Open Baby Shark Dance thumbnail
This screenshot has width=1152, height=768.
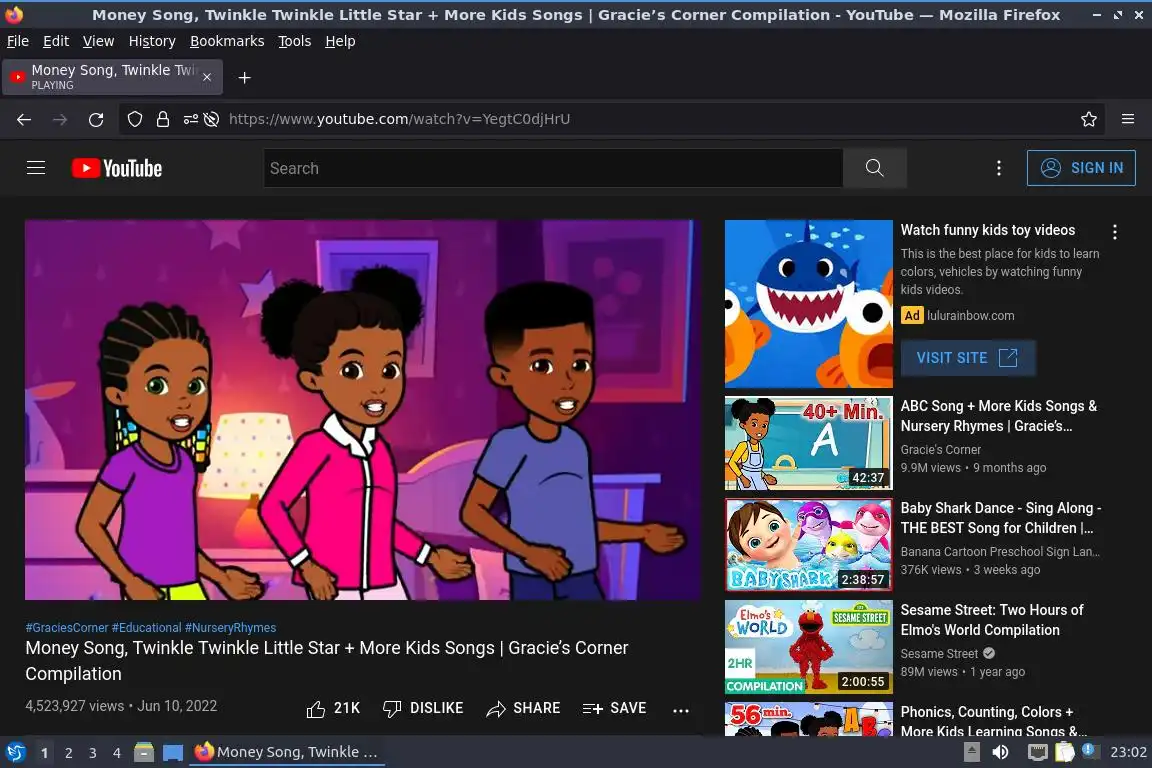point(808,545)
